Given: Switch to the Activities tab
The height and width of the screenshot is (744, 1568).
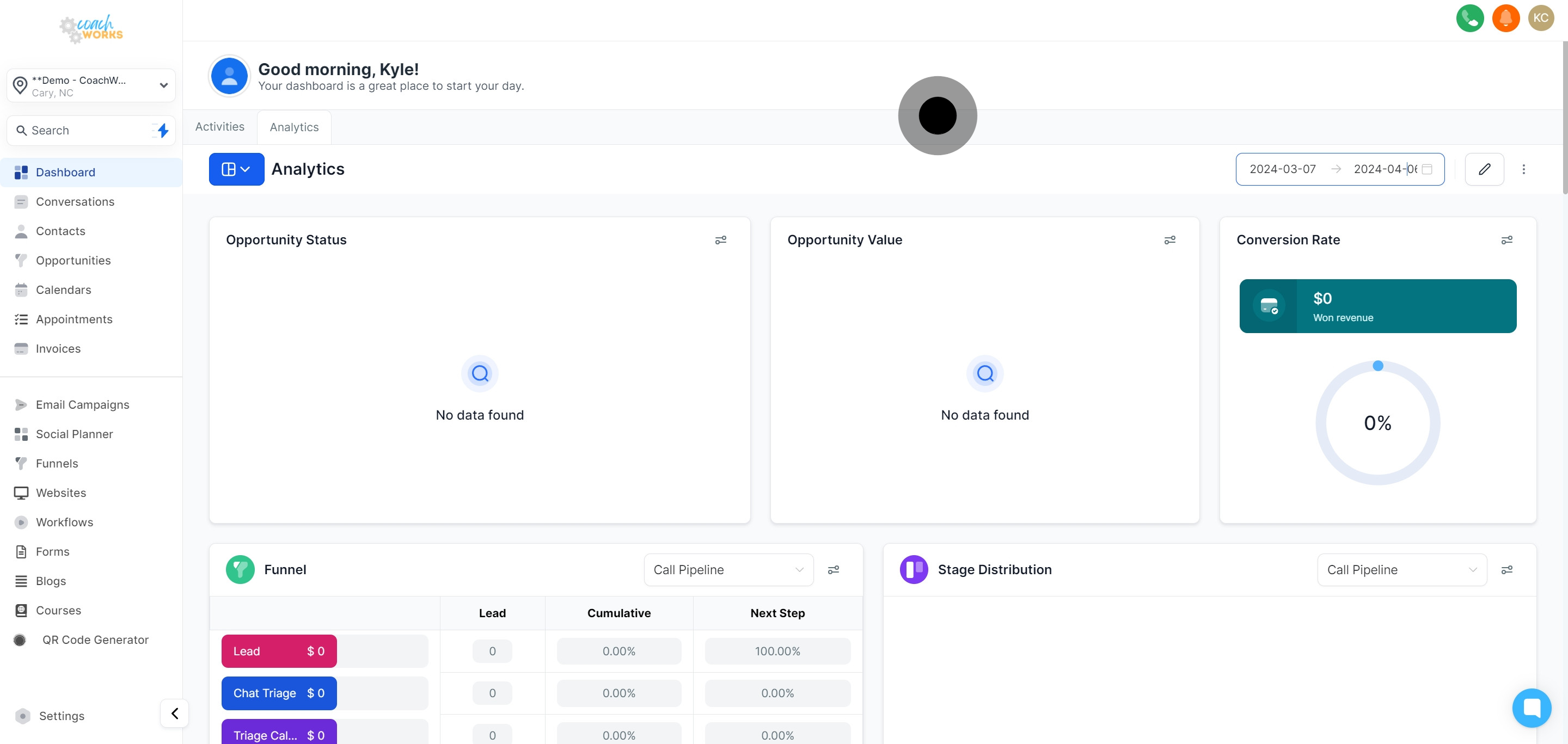Looking at the screenshot, I should tap(220, 126).
